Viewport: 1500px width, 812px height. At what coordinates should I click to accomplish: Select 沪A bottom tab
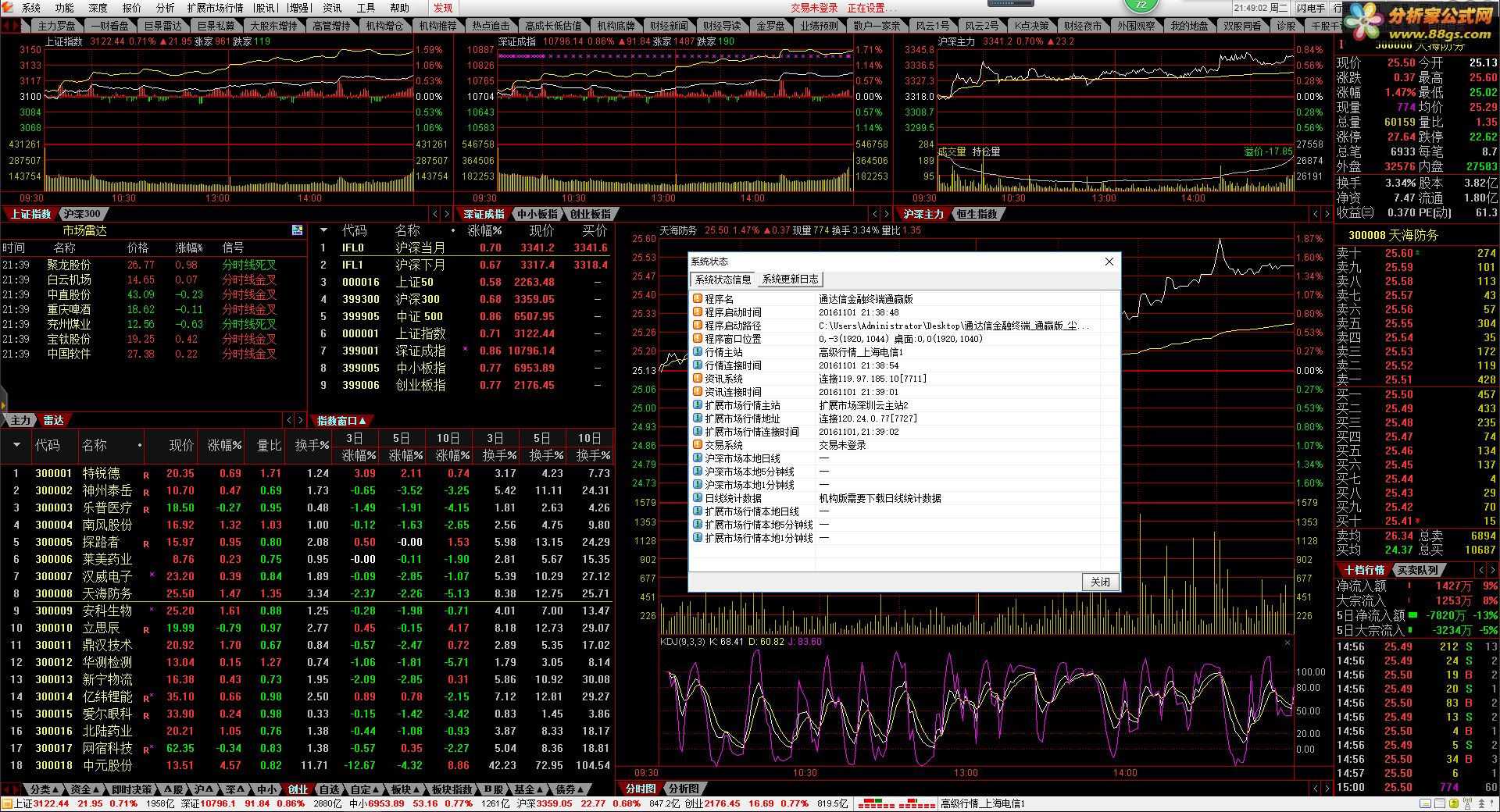205,789
